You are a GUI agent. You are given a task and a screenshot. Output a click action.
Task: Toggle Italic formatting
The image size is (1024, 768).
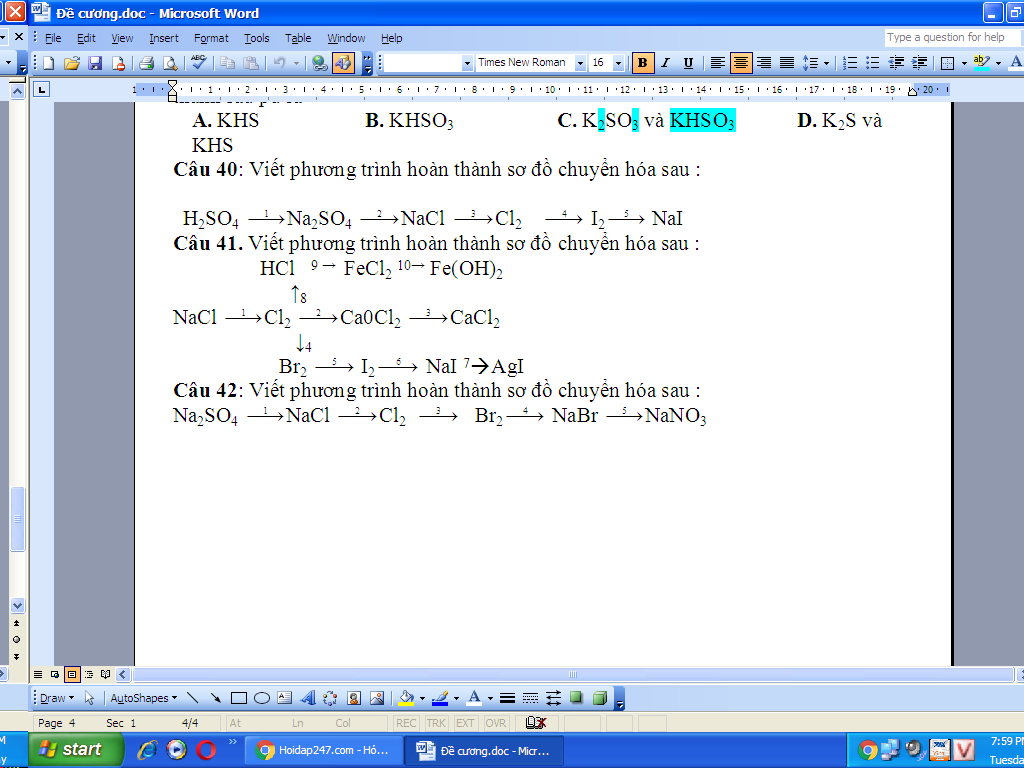coord(665,63)
